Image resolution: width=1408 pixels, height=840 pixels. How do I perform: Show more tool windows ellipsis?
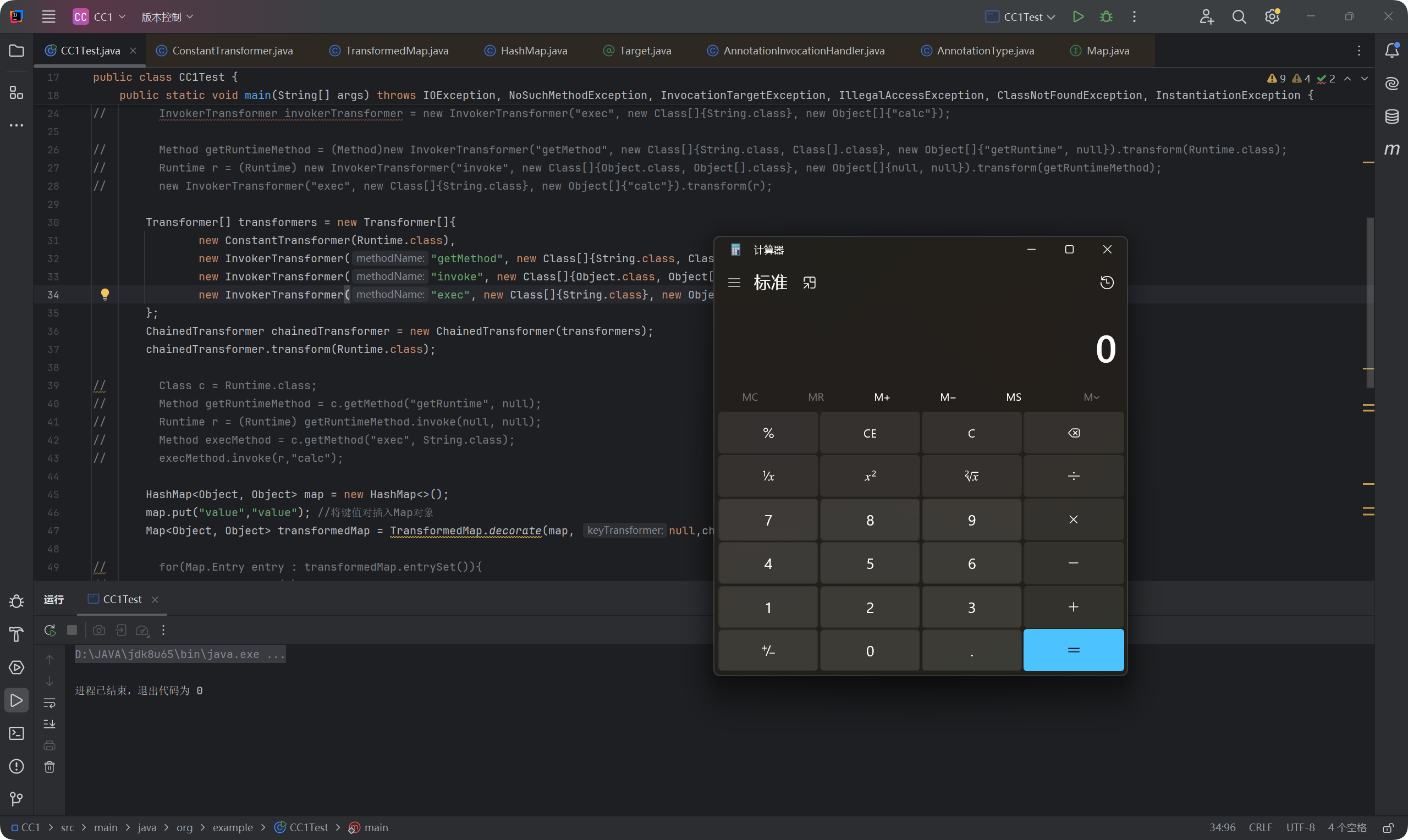click(x=16, y=125)
